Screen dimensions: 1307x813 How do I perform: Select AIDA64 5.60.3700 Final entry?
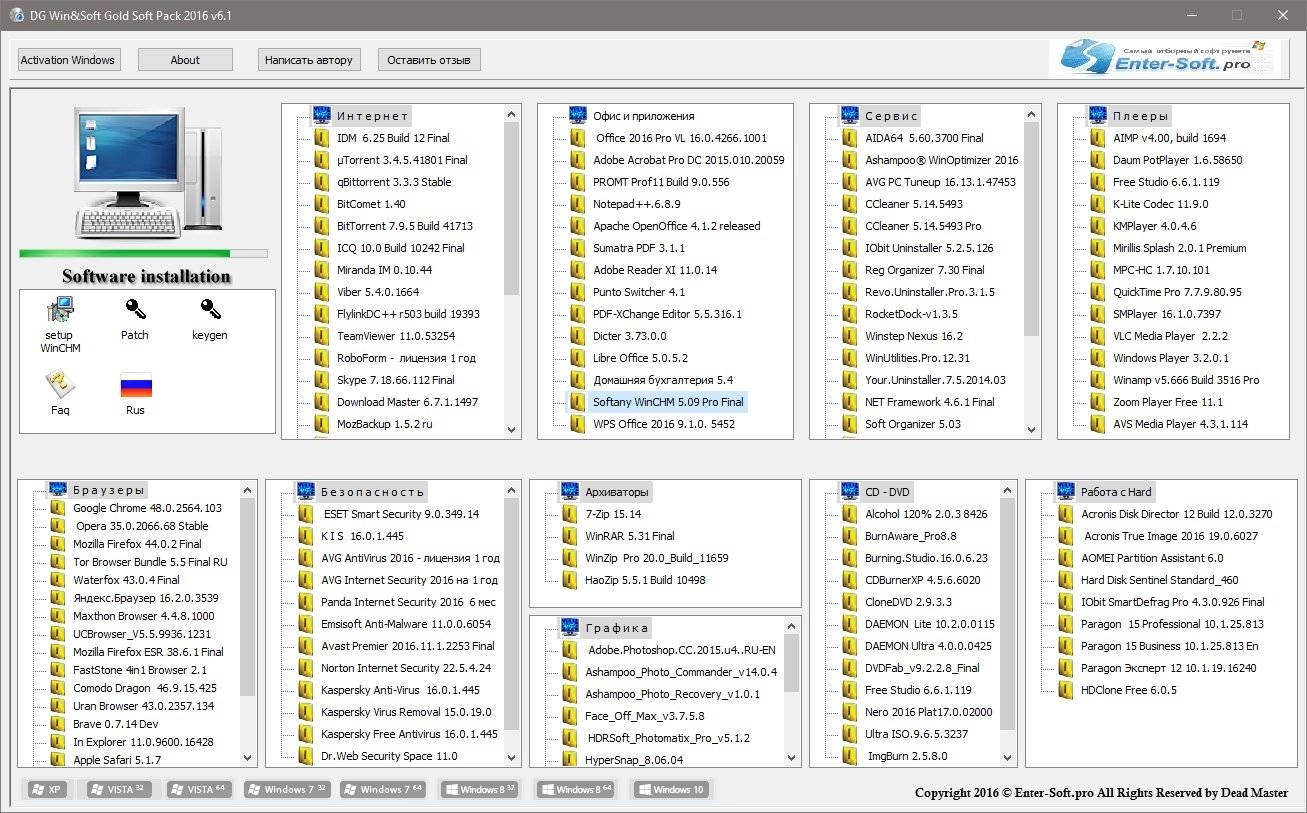(924, 138)
